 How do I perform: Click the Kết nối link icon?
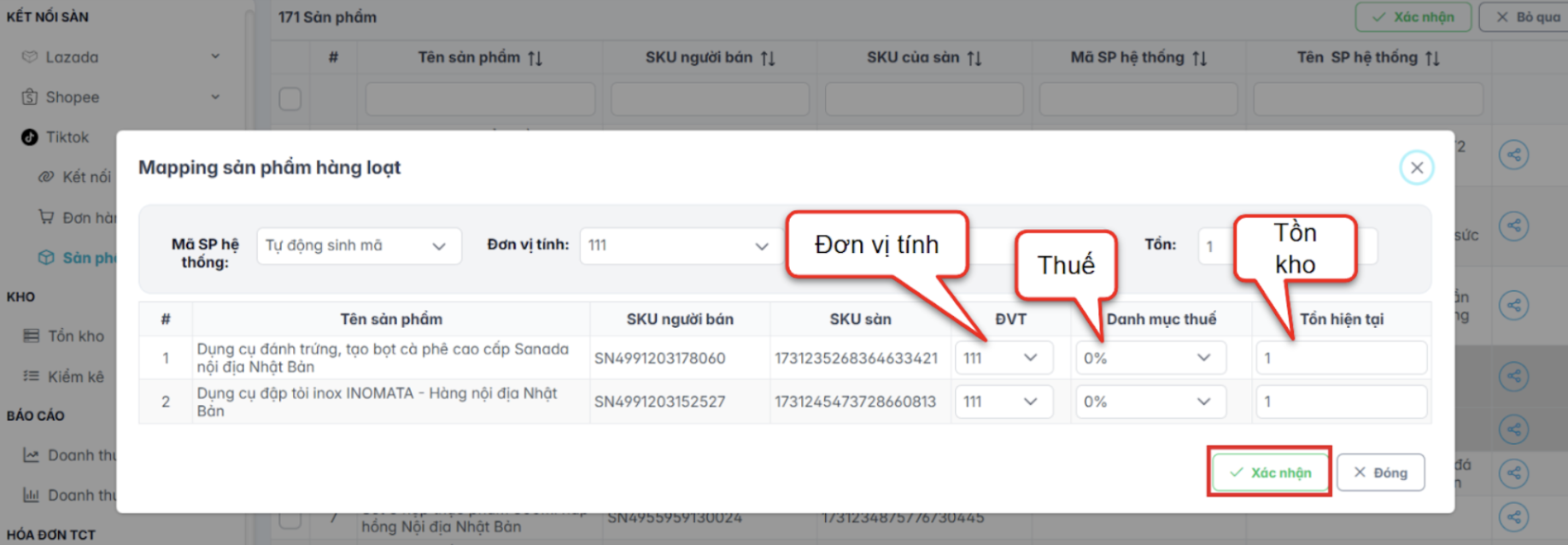(46, 177)
